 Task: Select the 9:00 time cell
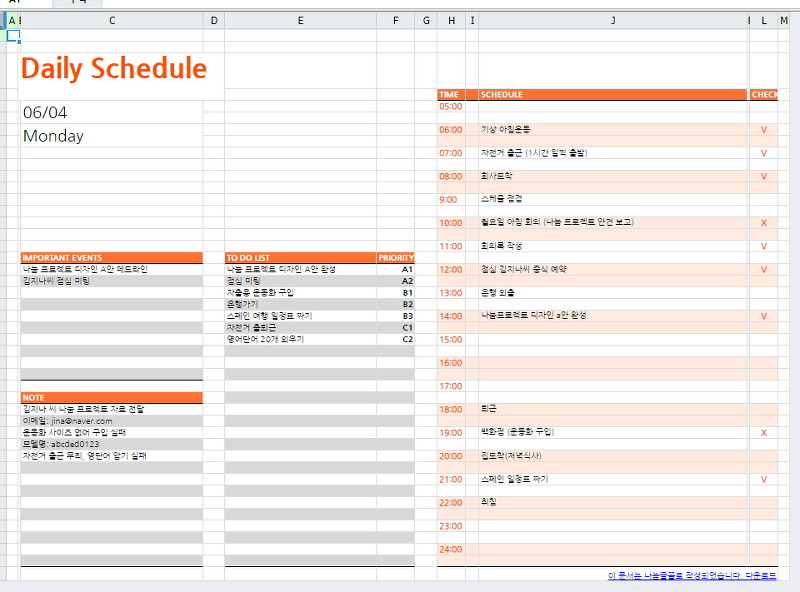(452, 200)
